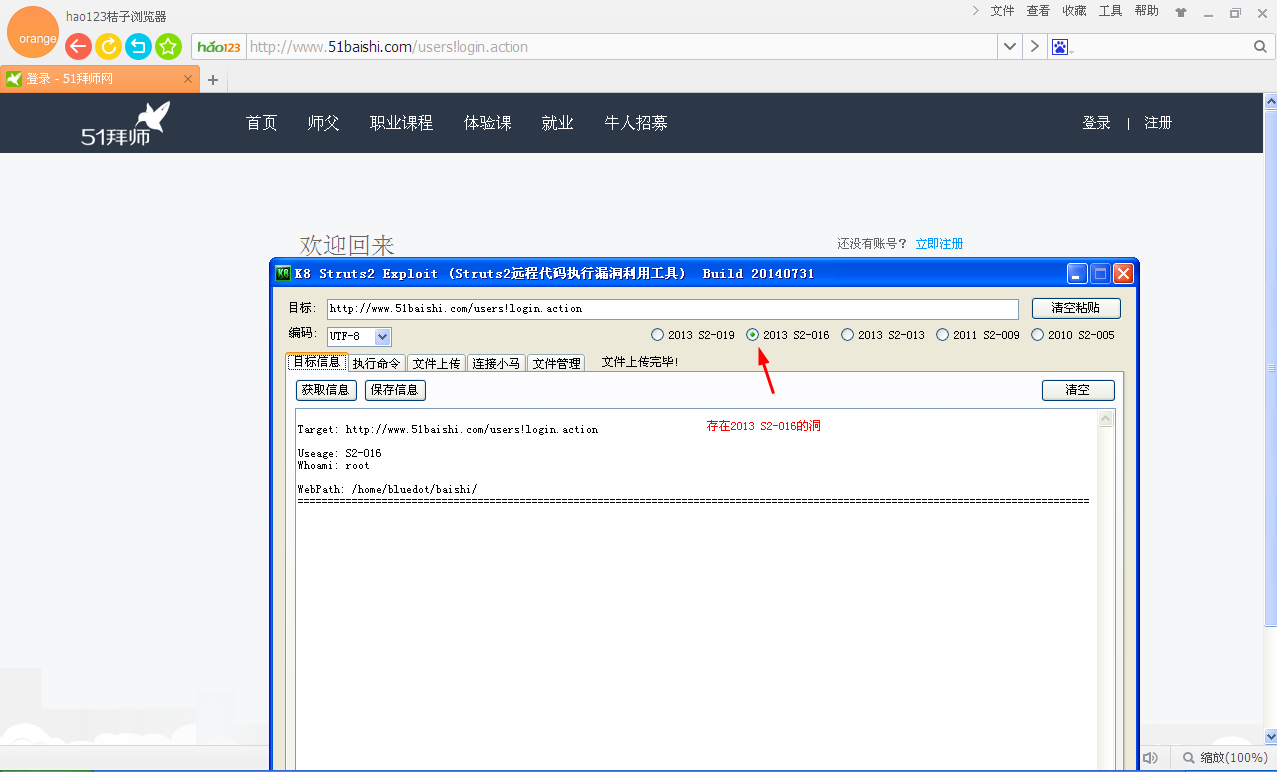Open Baidu paw search engine selector
Viewport: 1277px width, 772px height.
(1061, 47)
